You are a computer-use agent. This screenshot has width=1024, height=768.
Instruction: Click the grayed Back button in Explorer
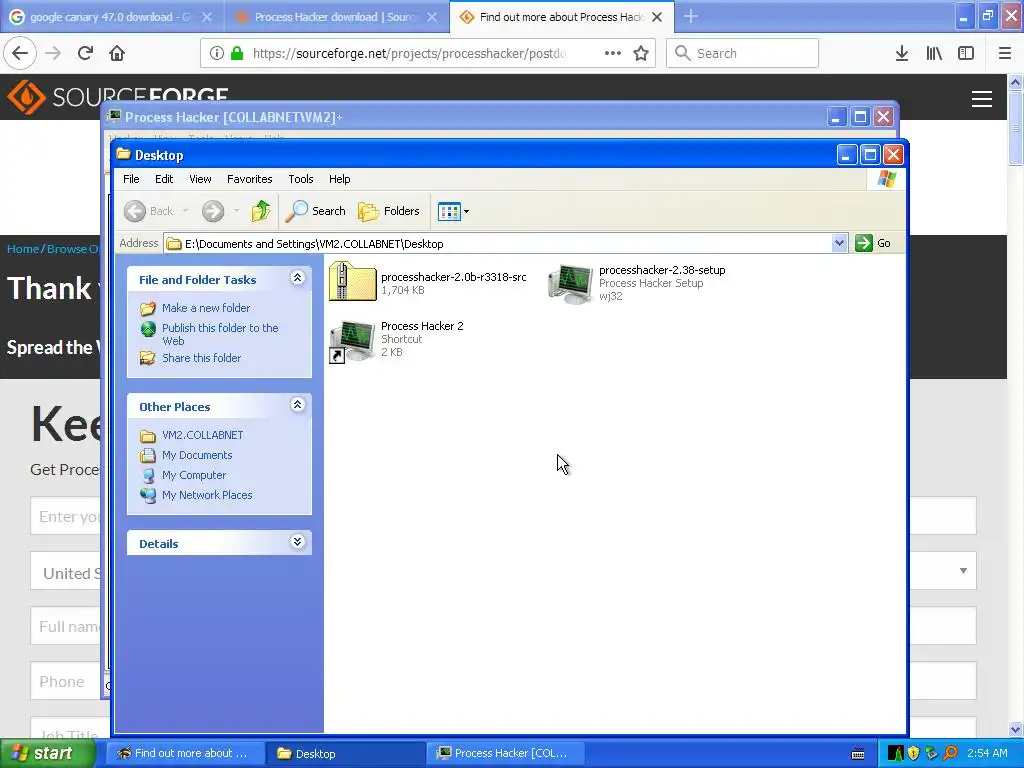[150, 211]
